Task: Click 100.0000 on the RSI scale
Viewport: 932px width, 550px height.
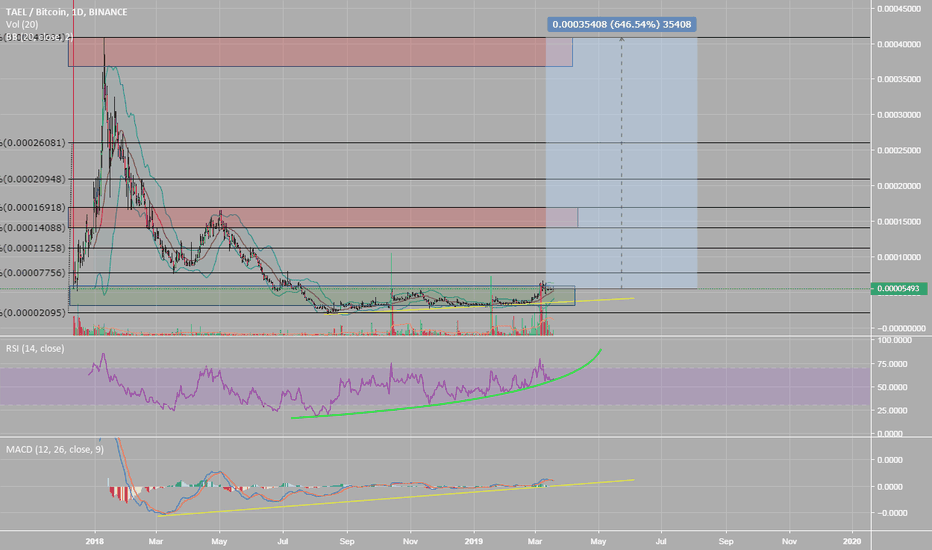Action: (894, 340)
